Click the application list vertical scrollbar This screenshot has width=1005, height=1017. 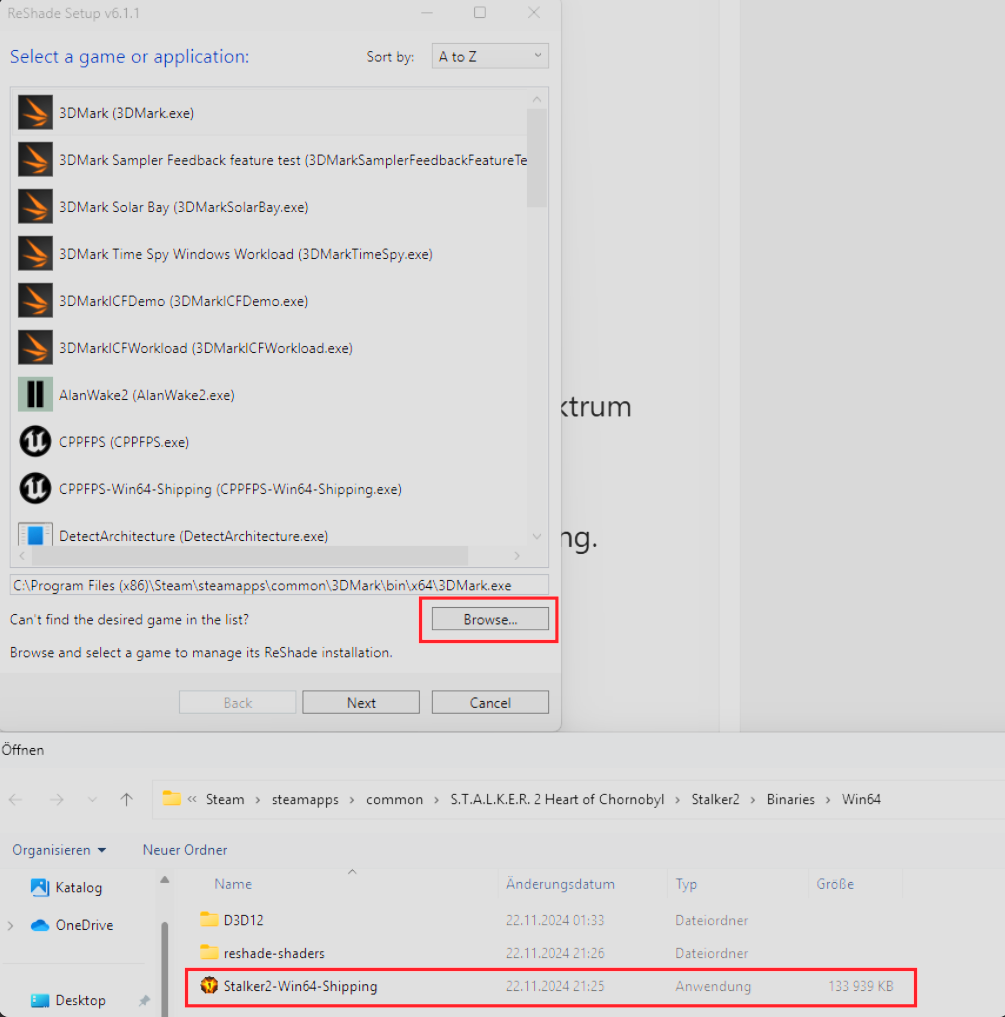click(537, 160)
